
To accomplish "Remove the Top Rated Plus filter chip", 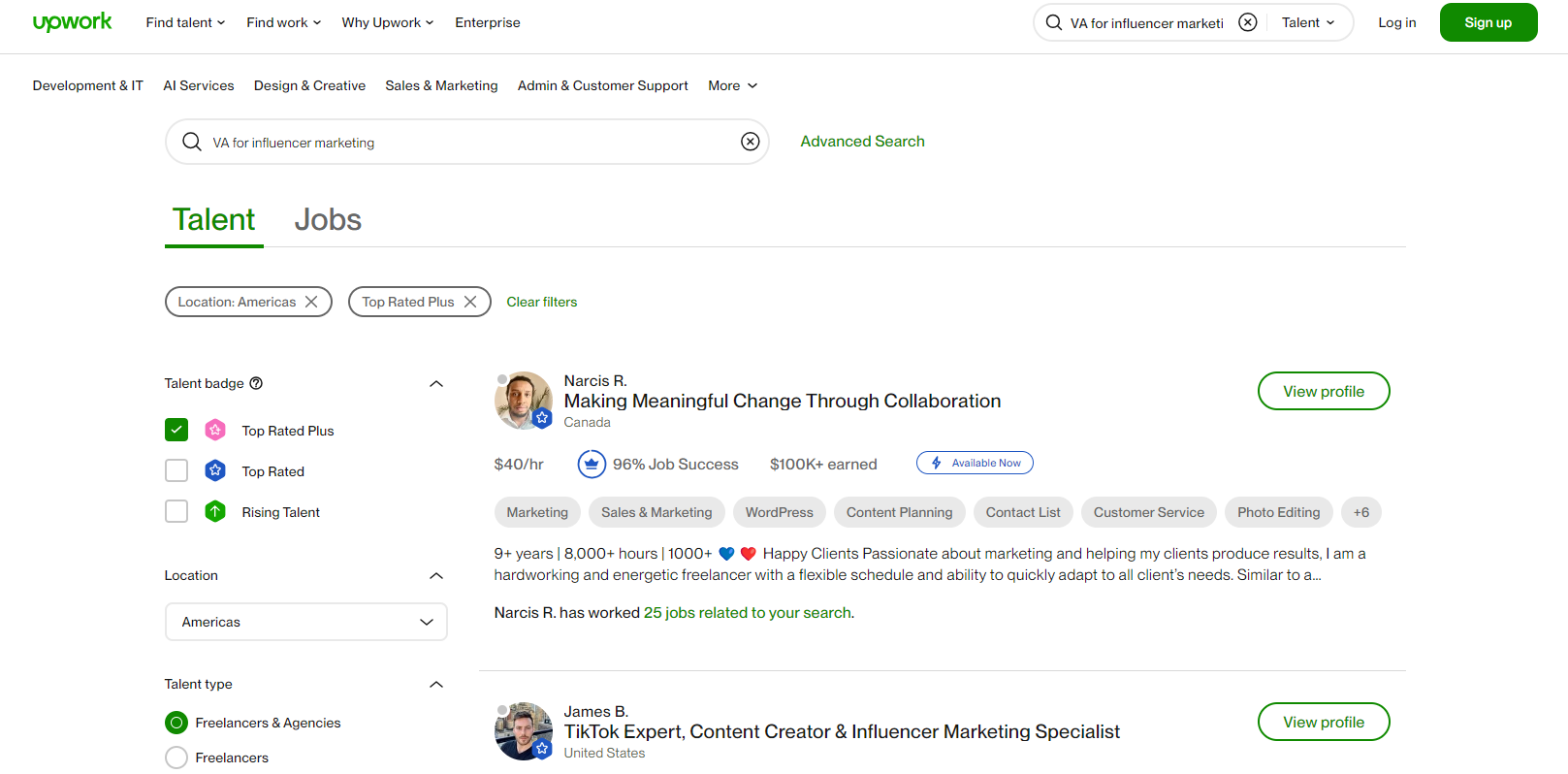I will [470, 302].
